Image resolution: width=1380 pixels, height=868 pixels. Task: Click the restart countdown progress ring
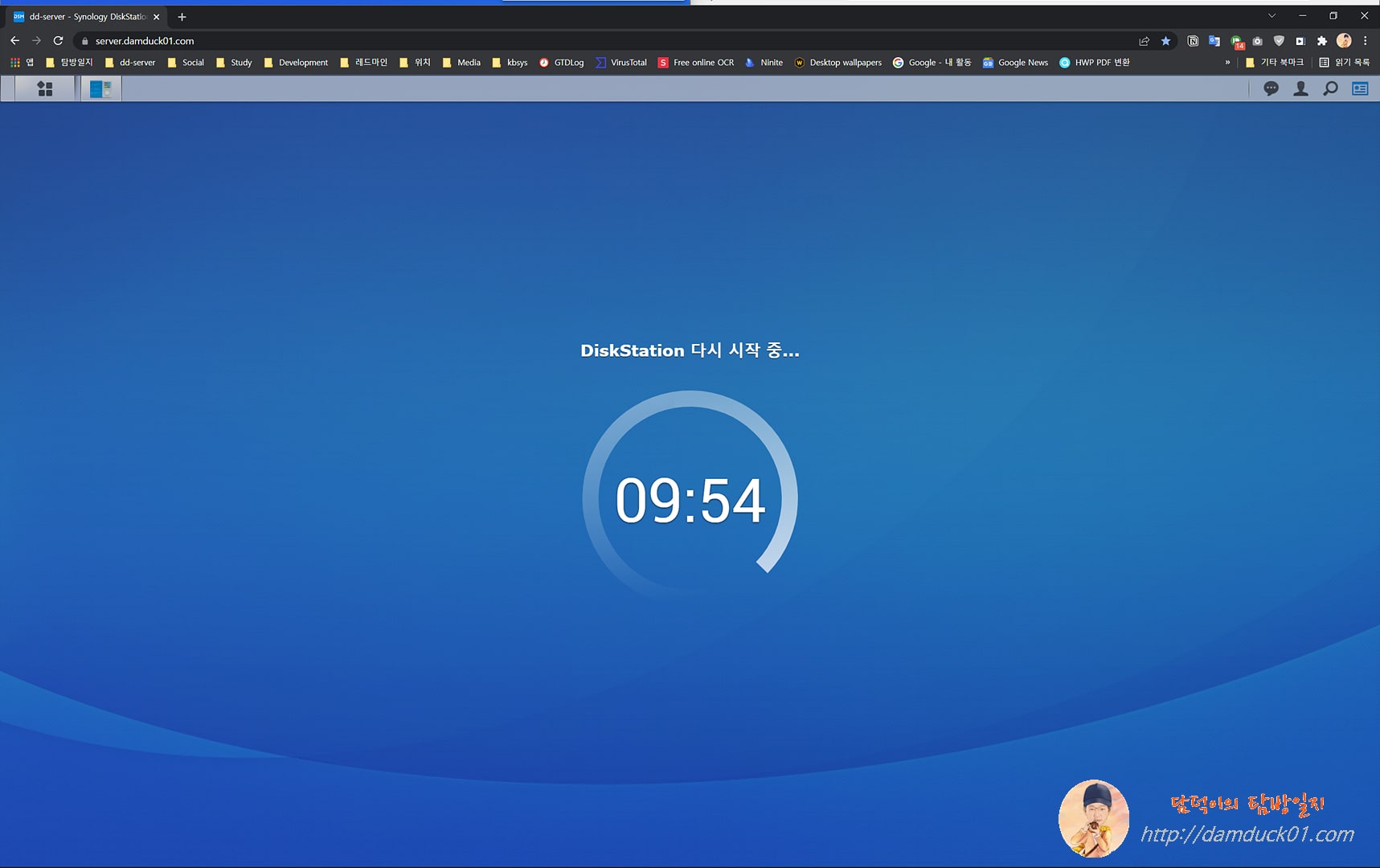(x=690, y=498)
